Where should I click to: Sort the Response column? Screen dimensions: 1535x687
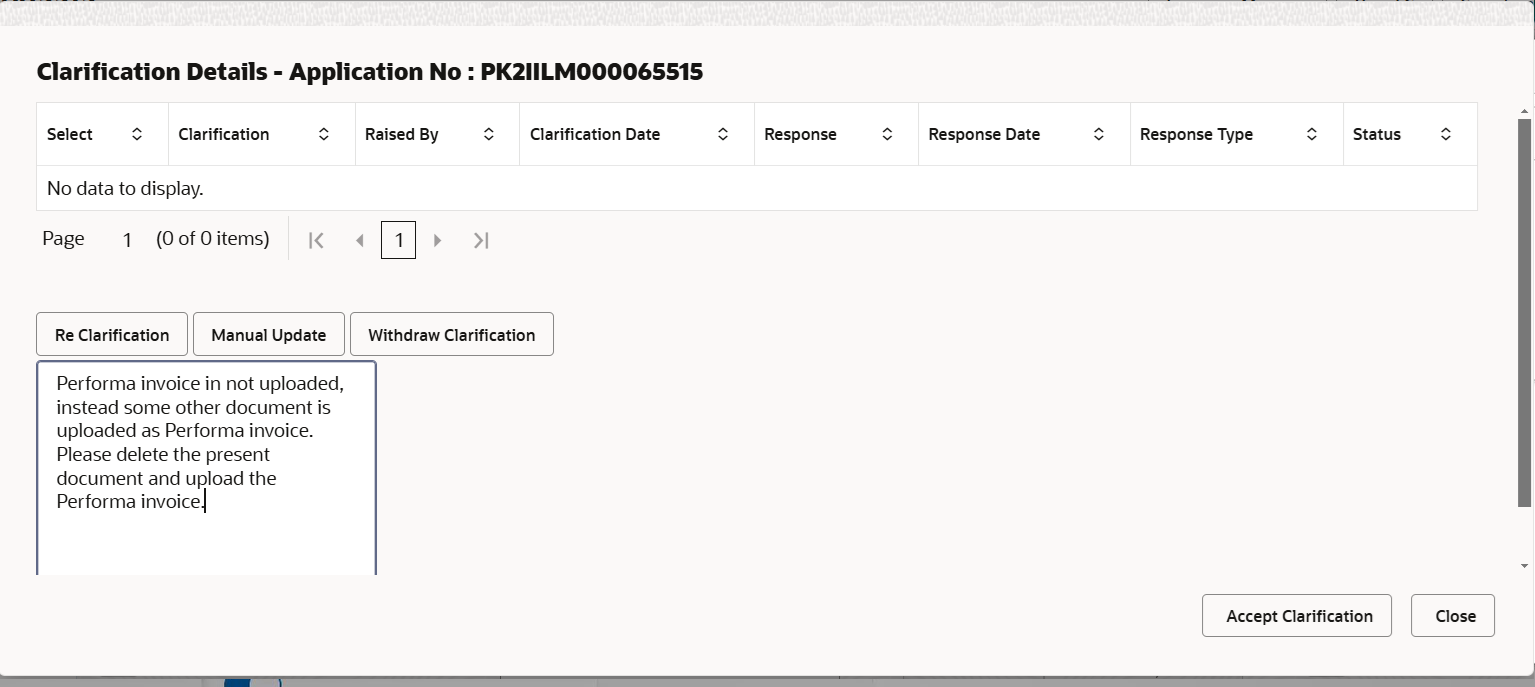[887, 134]
